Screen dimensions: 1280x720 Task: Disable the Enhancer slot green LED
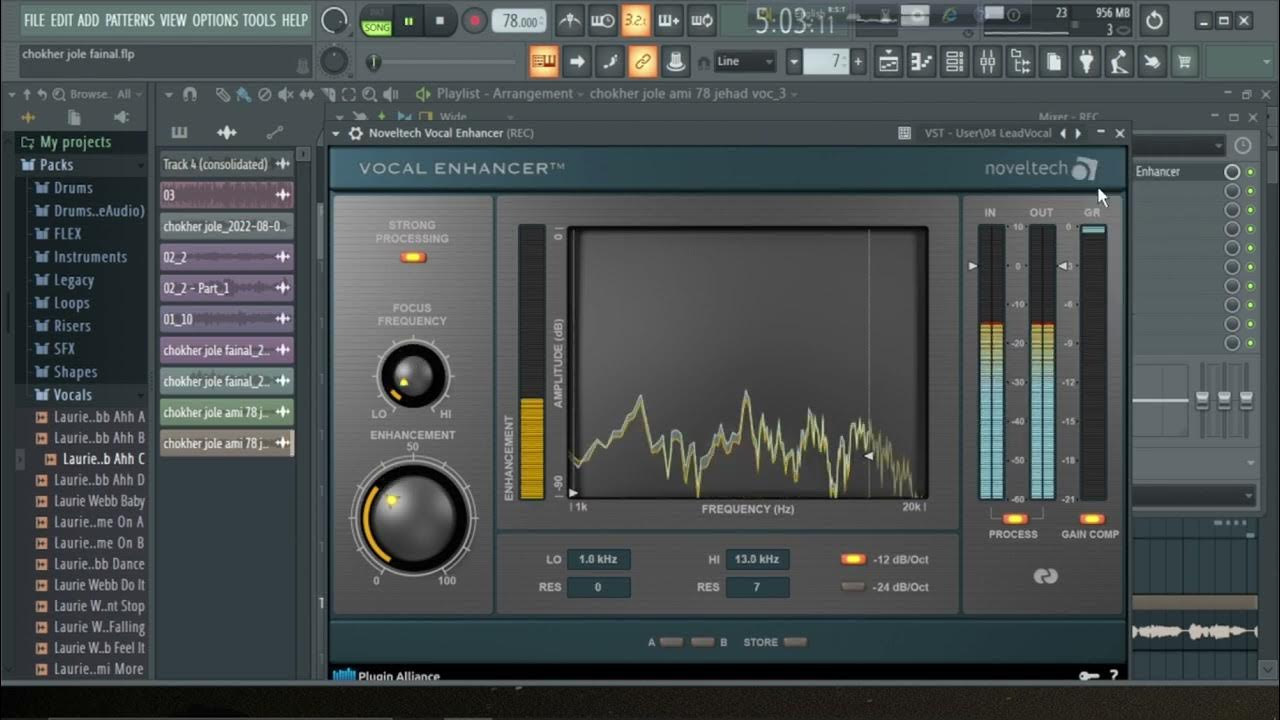point(1250,172)
